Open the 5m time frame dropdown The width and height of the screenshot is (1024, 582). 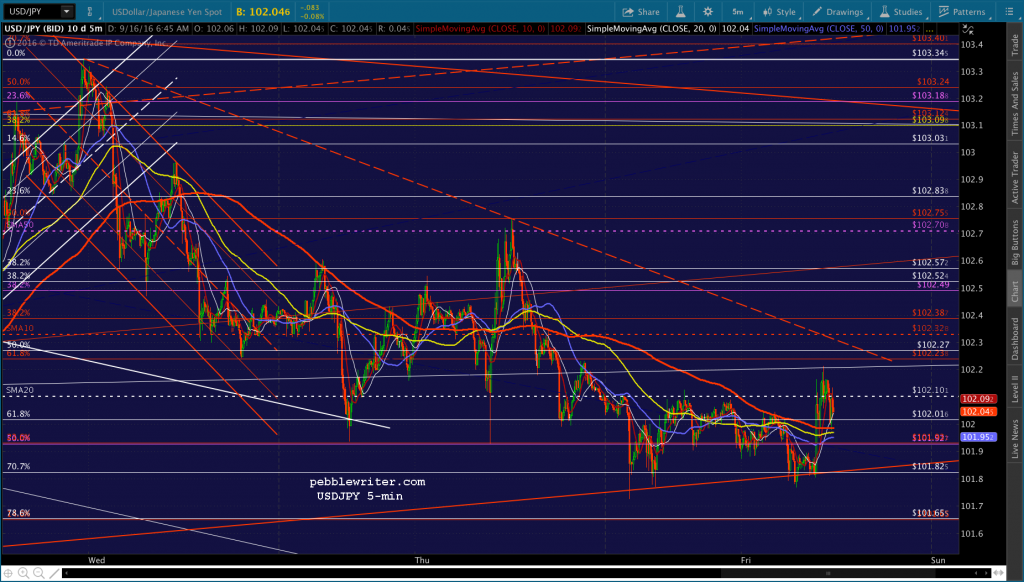[739, 12]
